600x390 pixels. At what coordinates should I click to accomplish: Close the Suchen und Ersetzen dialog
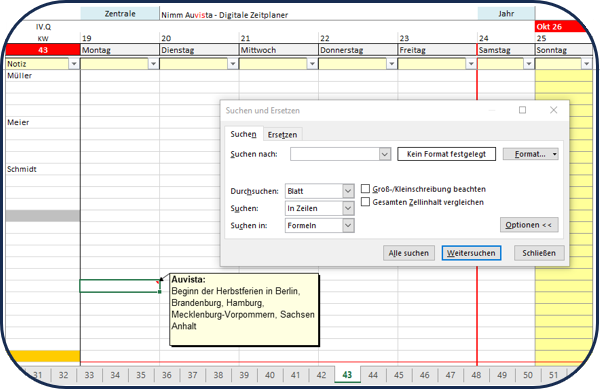coord(553,110)
